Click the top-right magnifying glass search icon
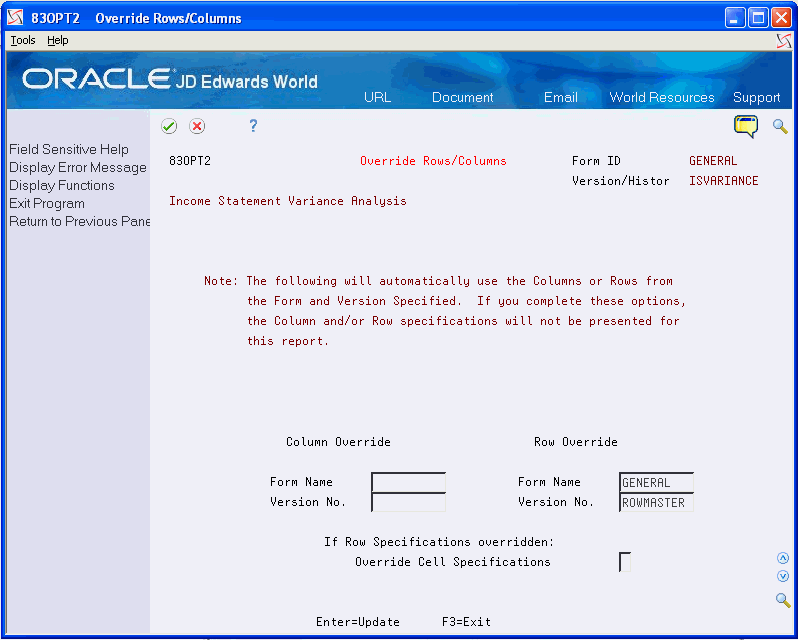Image resolution: width=798 pixels, height=640 pixels. pyautogui.click(x=780, y=126)
